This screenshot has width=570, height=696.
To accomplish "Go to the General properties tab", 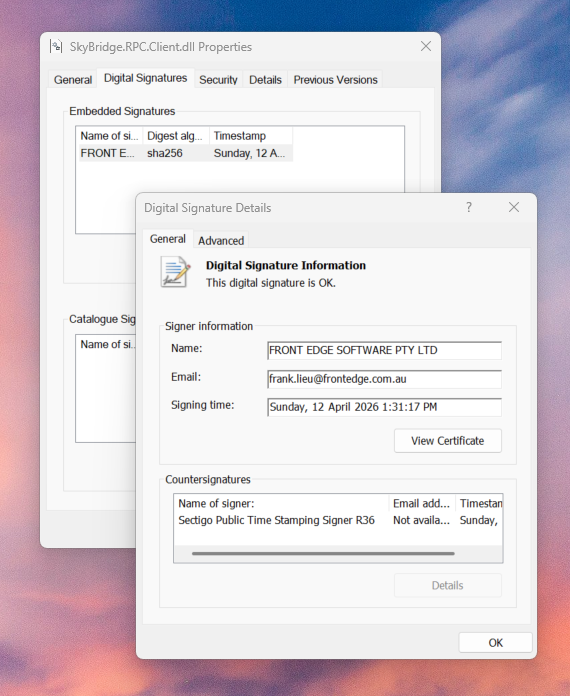I will point(73,80).
